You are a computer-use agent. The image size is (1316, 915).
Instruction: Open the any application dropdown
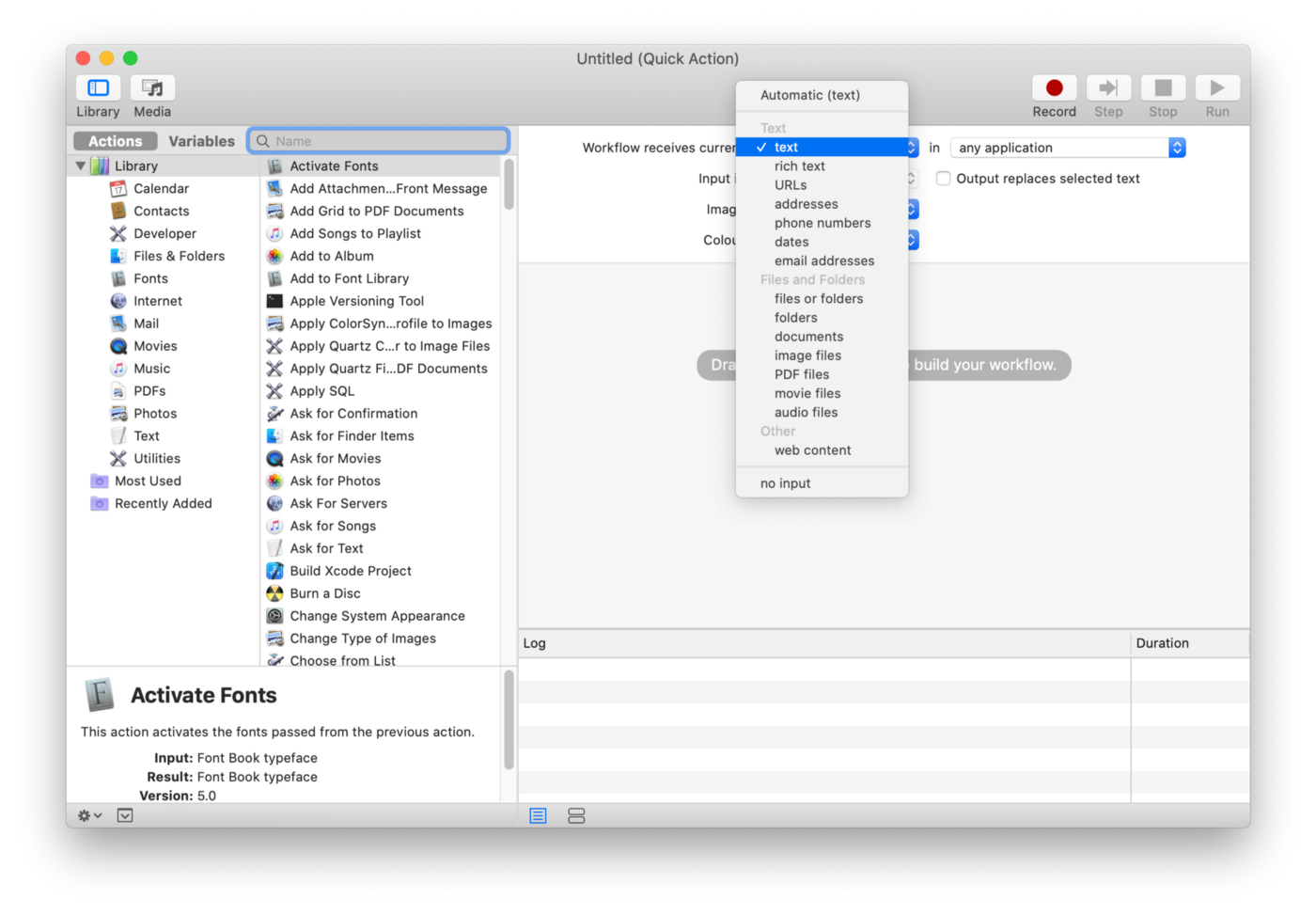1068,148
